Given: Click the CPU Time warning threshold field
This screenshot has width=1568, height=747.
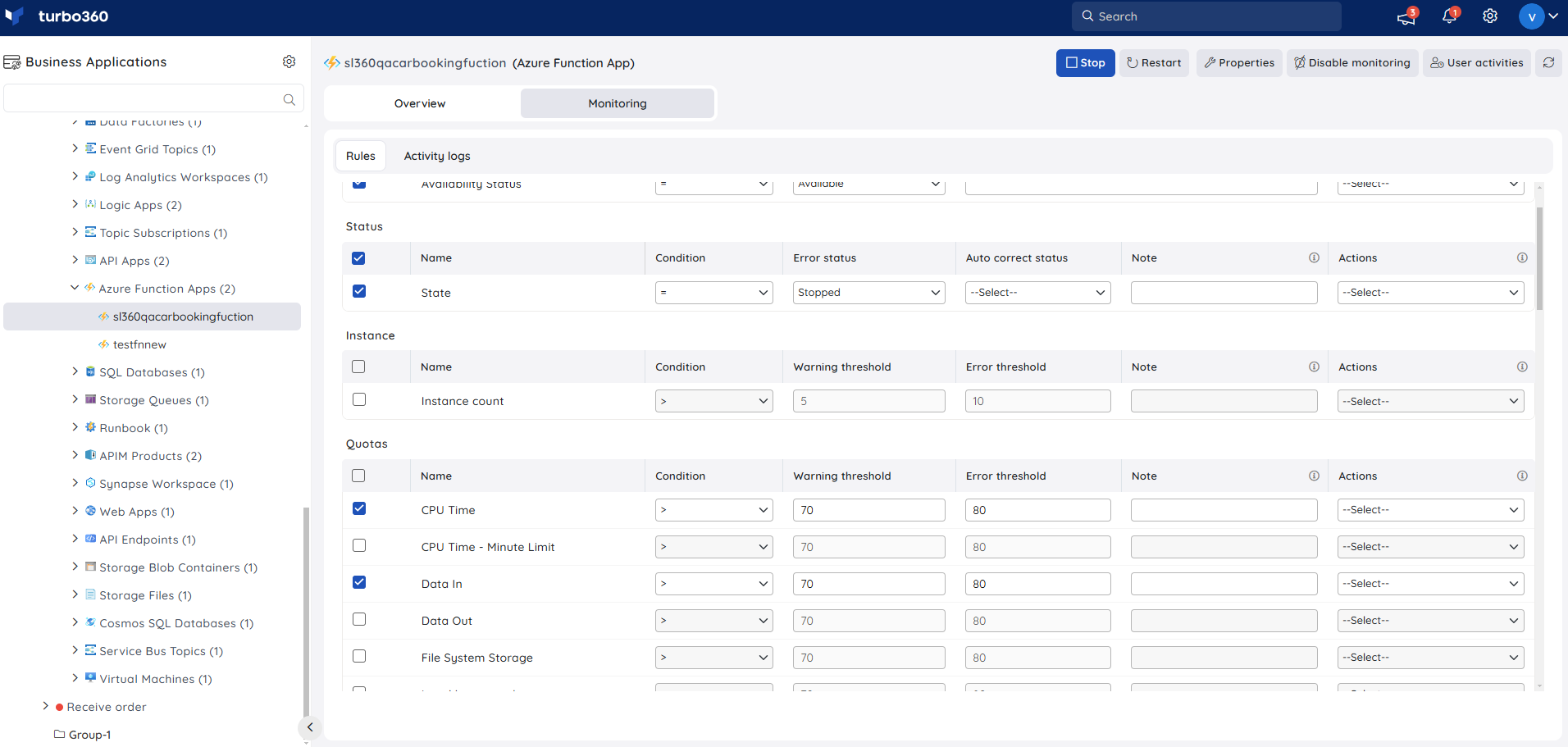Looking at the screenshot, I should (x=868, y=510).
